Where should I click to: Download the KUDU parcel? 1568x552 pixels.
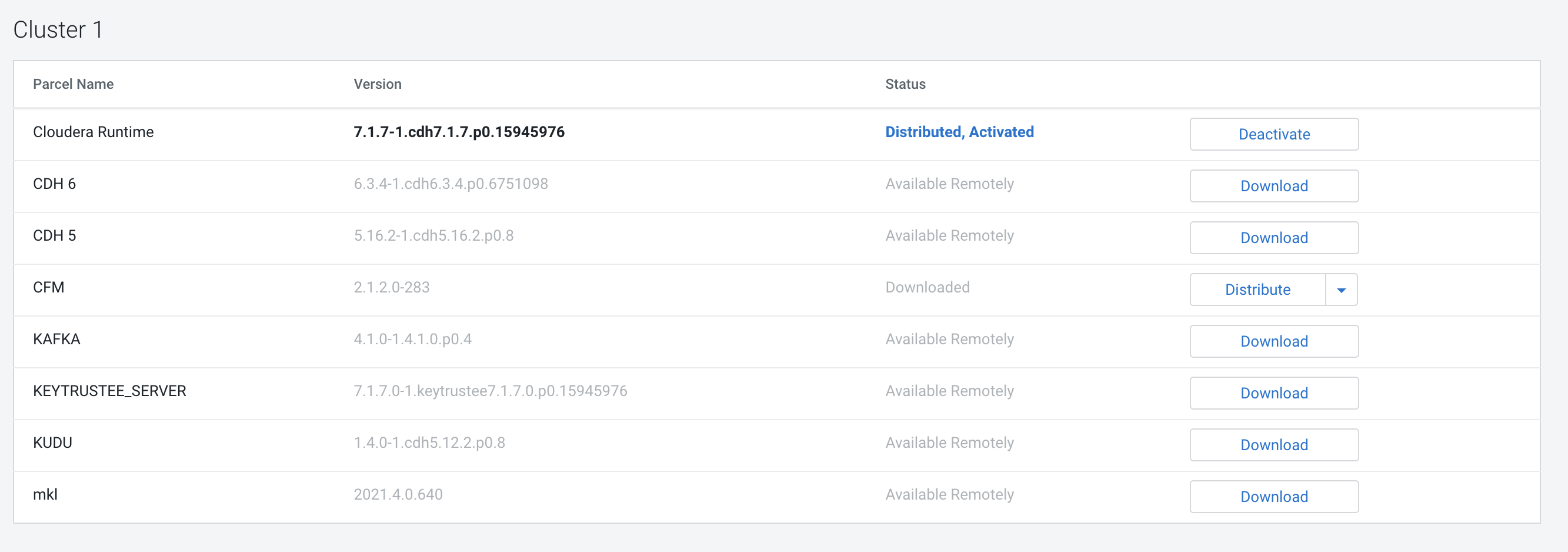[1273, 445]
